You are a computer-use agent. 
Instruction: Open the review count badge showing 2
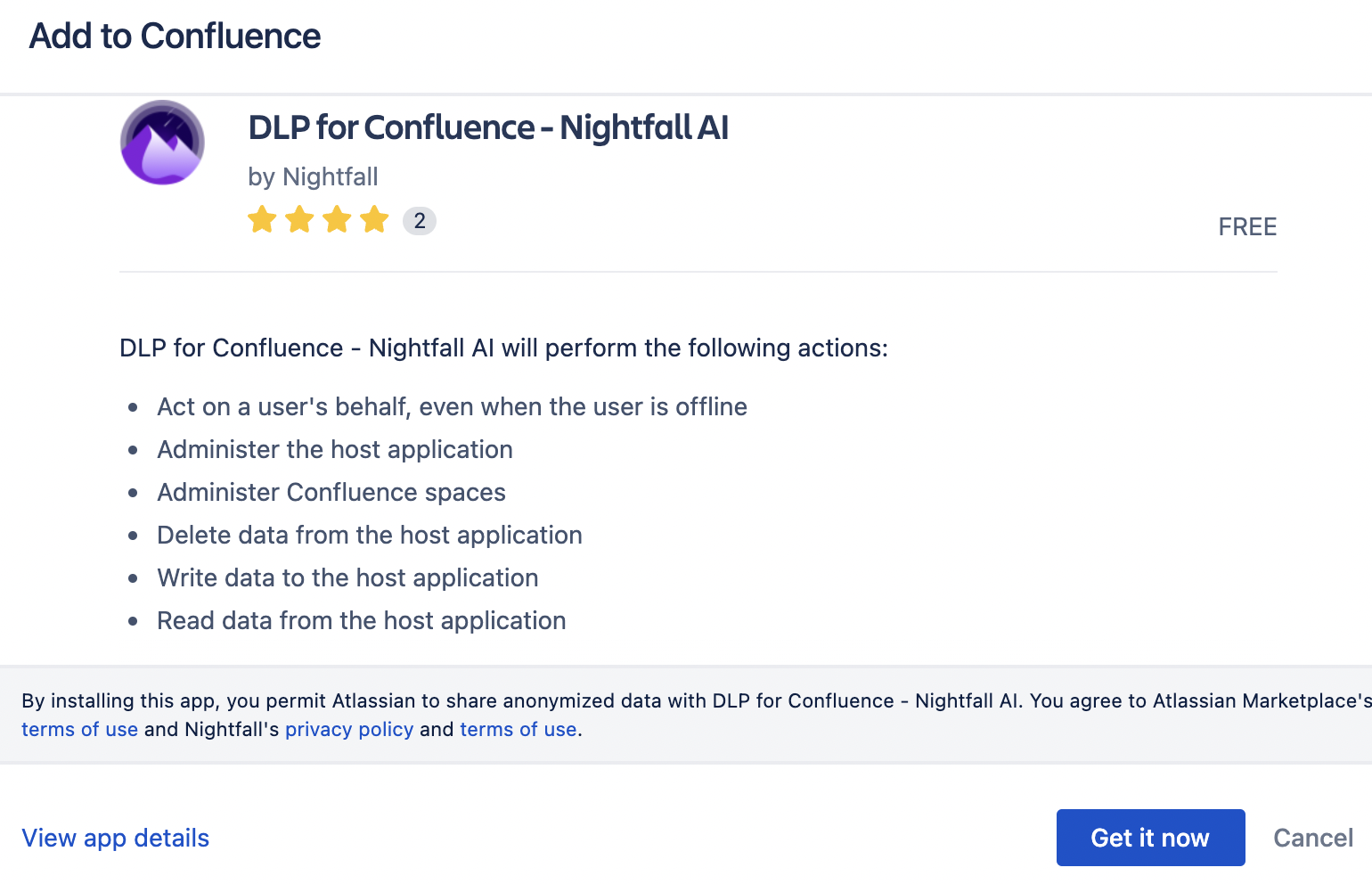coord(420,221)
